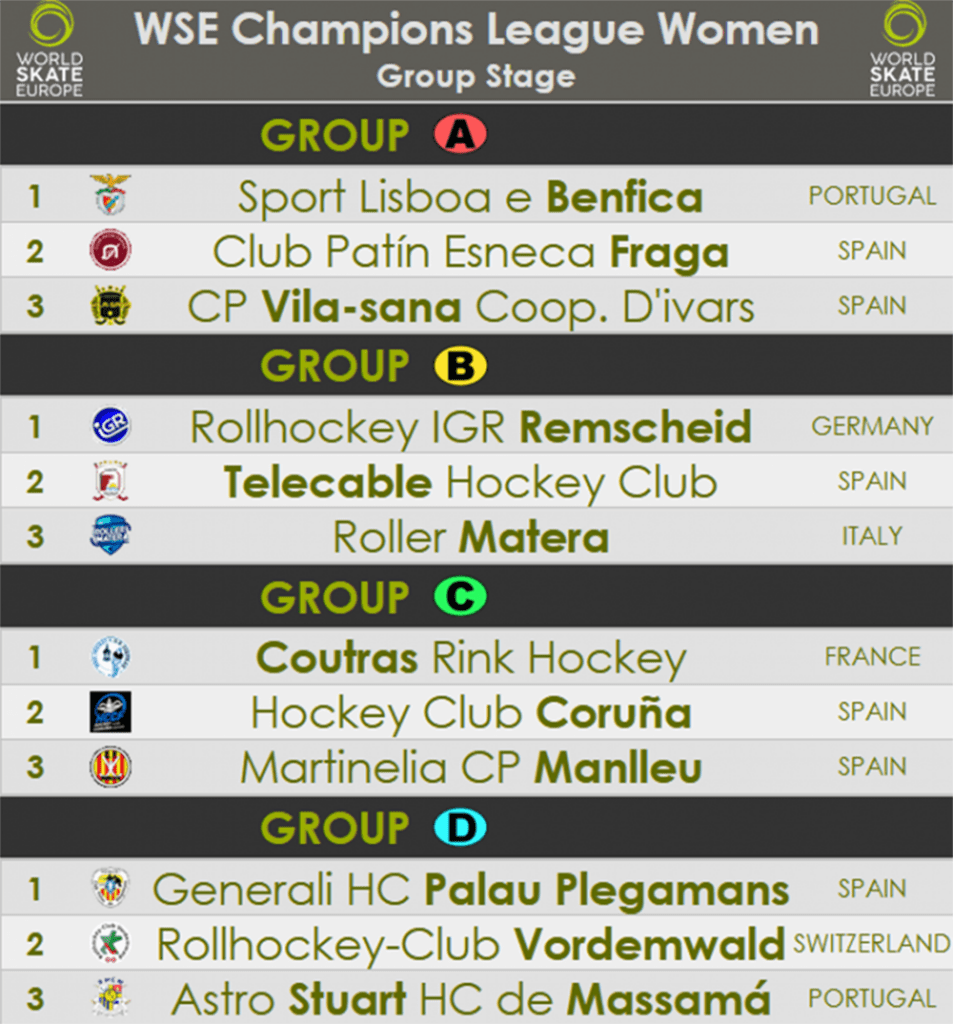This screenshot has height=1024, width=953.
Task: Click the Telecable Hockey Club crest
Action: 110,481
